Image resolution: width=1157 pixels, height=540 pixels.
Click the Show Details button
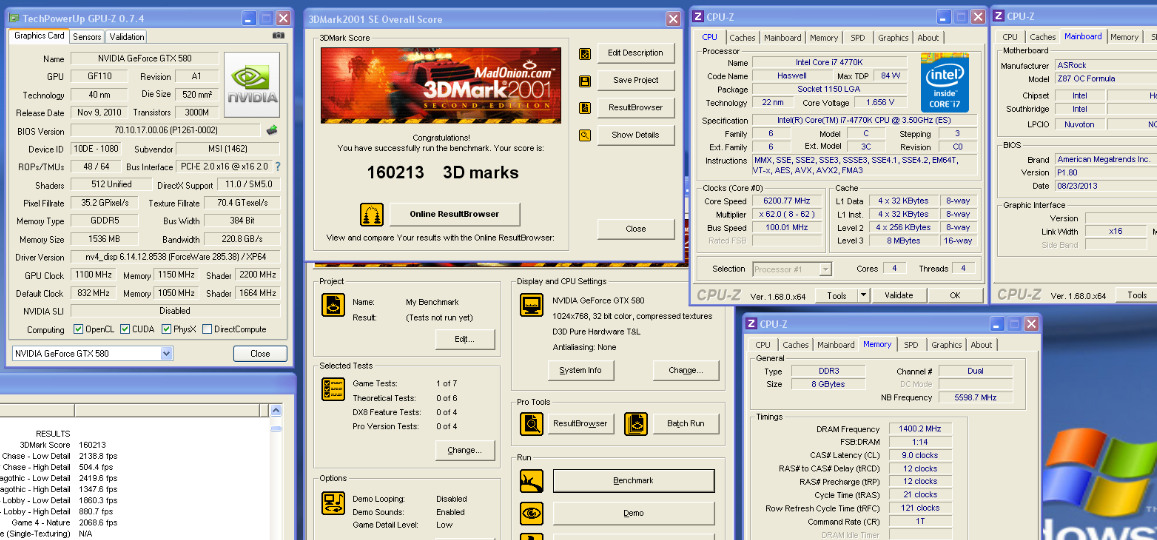pyautogui.click(x=635, y=135)
